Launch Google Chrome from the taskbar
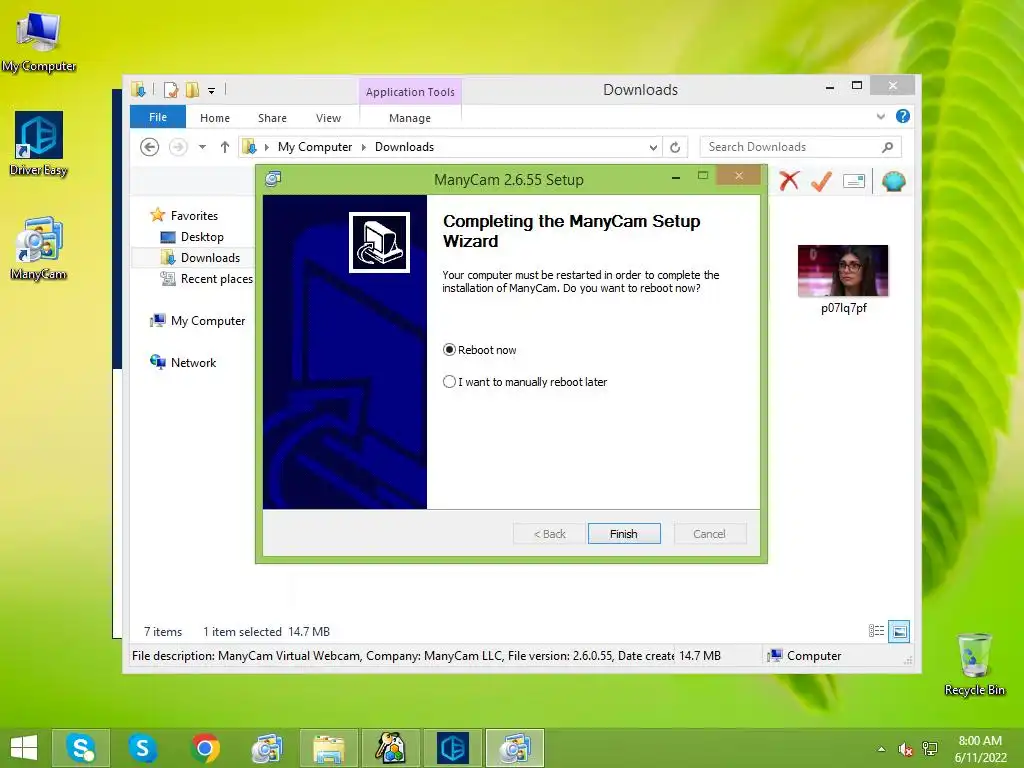This screenshot has height=768, width=1024. coord(205,748)
